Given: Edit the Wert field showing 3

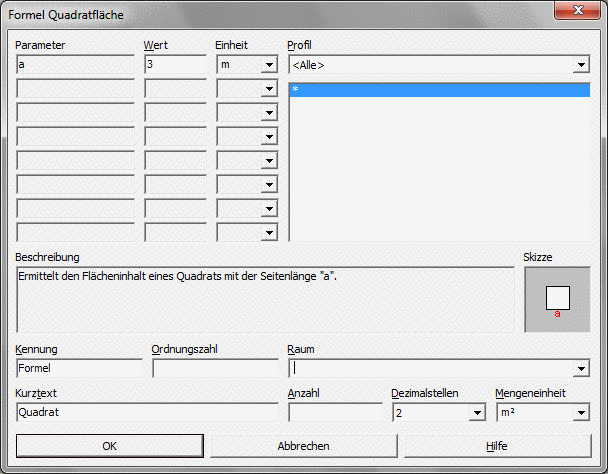Looking at the screenshot, I should point(175,64).
